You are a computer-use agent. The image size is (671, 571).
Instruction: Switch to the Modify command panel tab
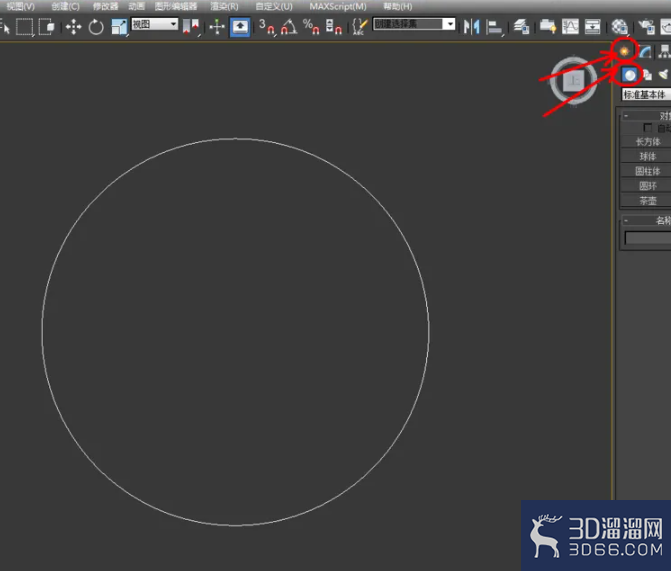pyautogui.click(x=645, y=52)
